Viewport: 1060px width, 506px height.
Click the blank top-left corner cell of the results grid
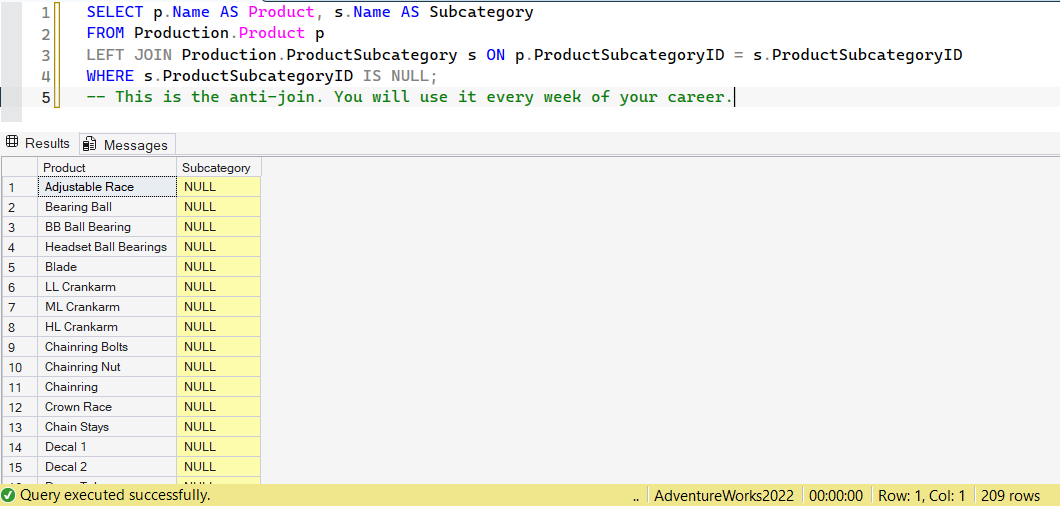(20, 167)
